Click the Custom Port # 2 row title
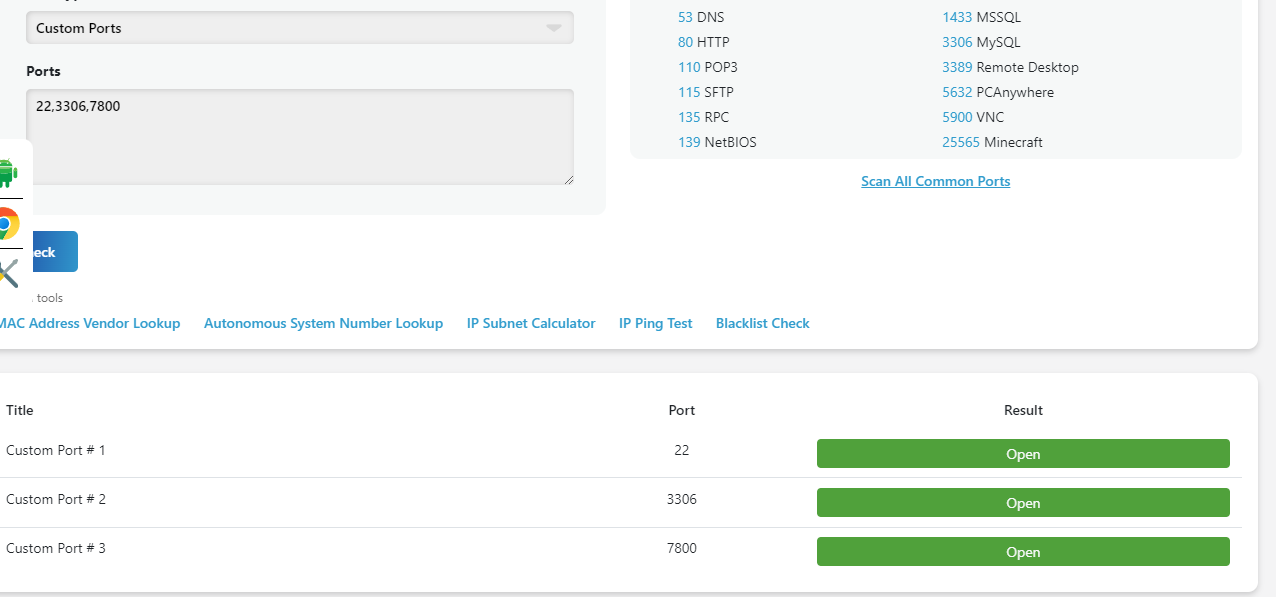1276x597 pixels. point(56,499)
